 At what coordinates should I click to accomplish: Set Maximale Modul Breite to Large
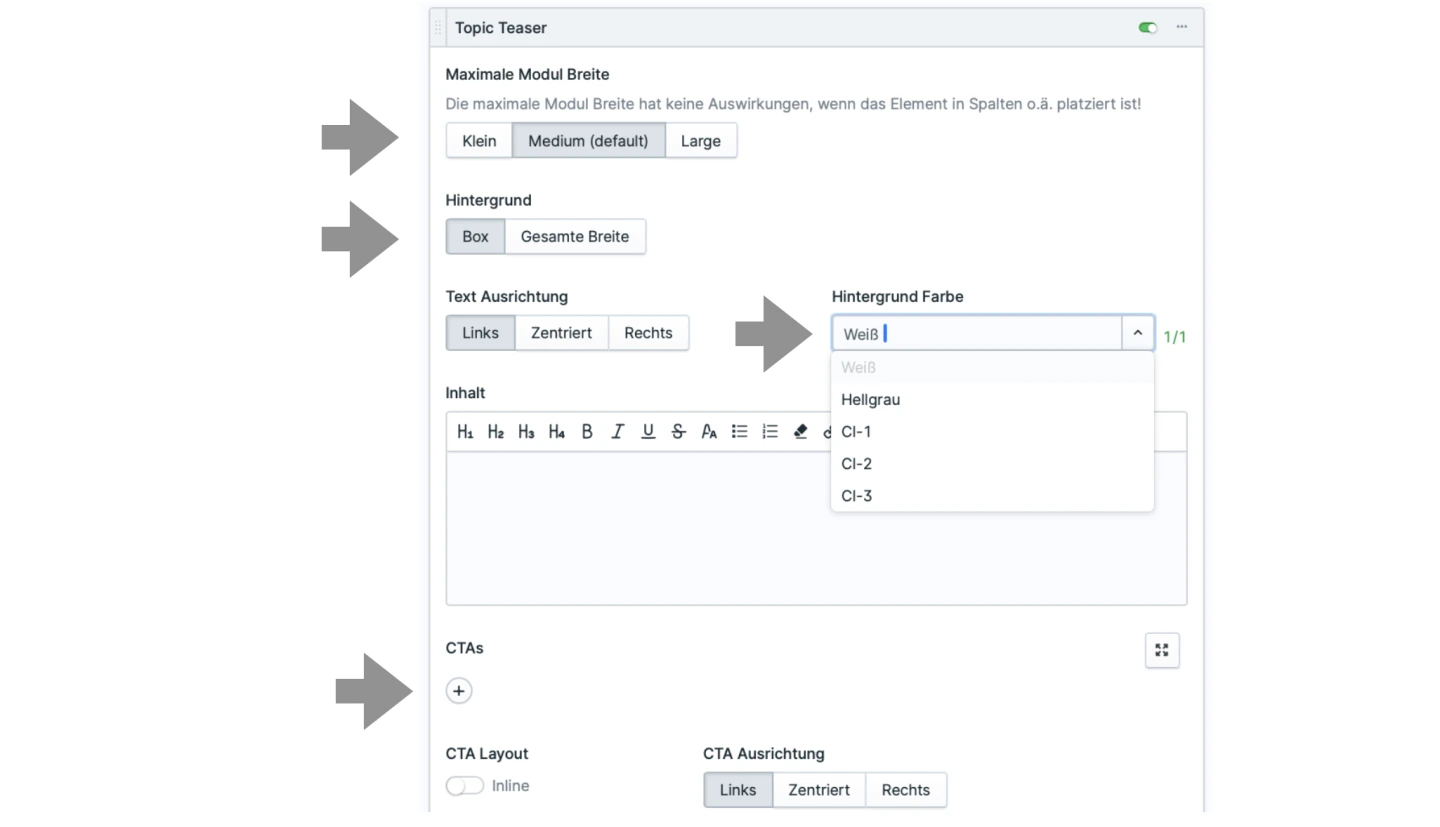[x=701, y=141]
